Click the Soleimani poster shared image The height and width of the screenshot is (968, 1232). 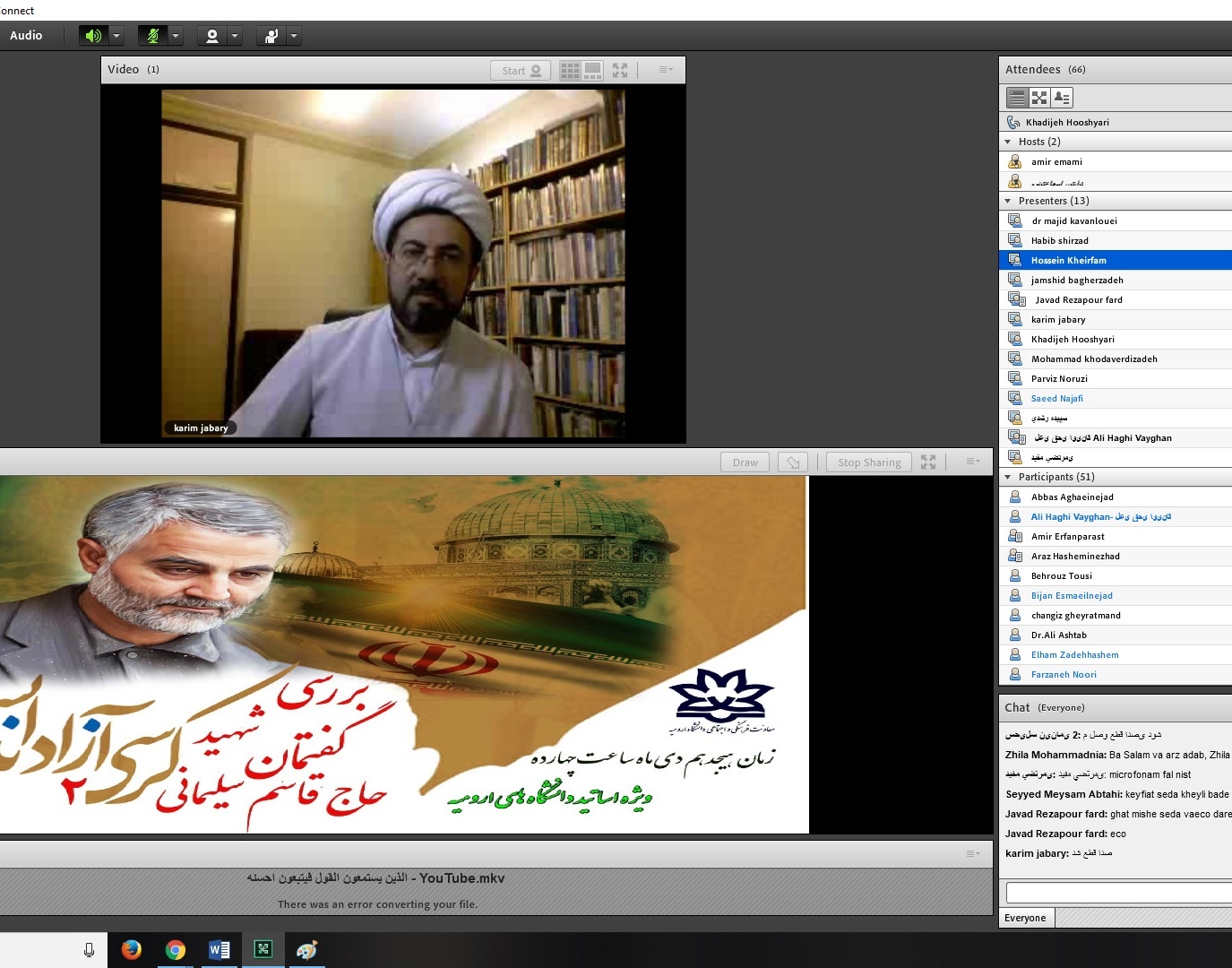coord(404,654)
